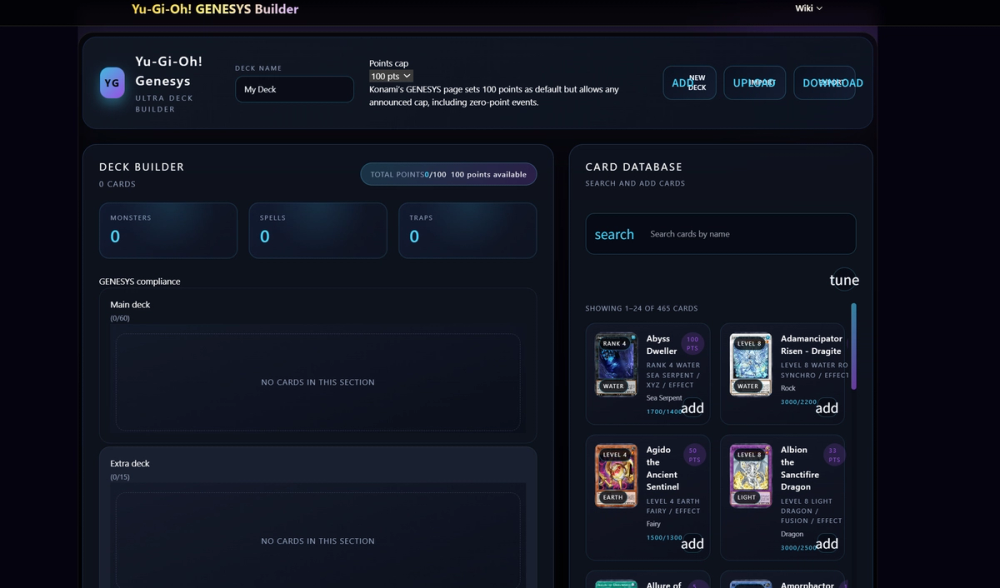Image resolution: width=1000 pixels, height=588 pixels.
Task: Click the Traps count box
Action: 467,230
